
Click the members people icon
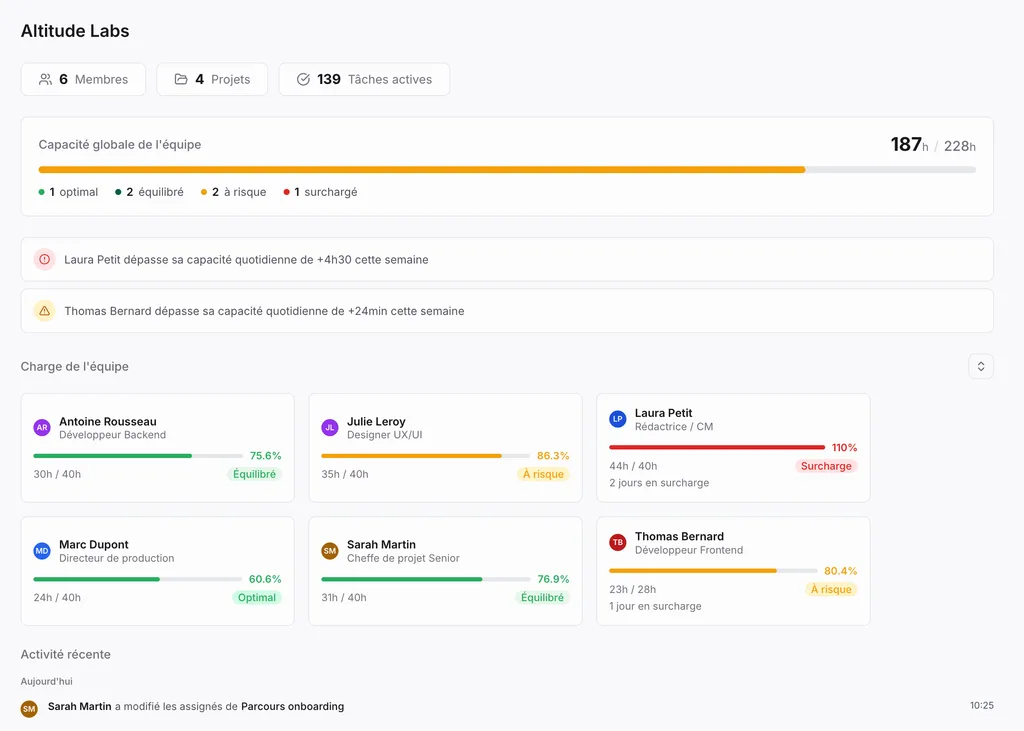[45, 79]
